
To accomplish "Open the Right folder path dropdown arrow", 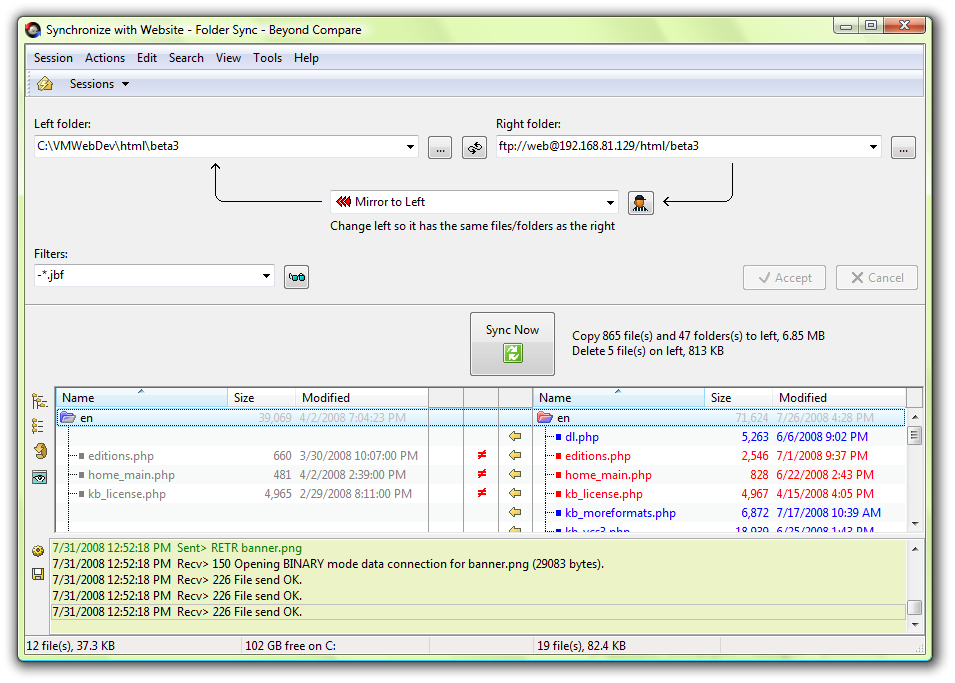I will click(873, 147).
